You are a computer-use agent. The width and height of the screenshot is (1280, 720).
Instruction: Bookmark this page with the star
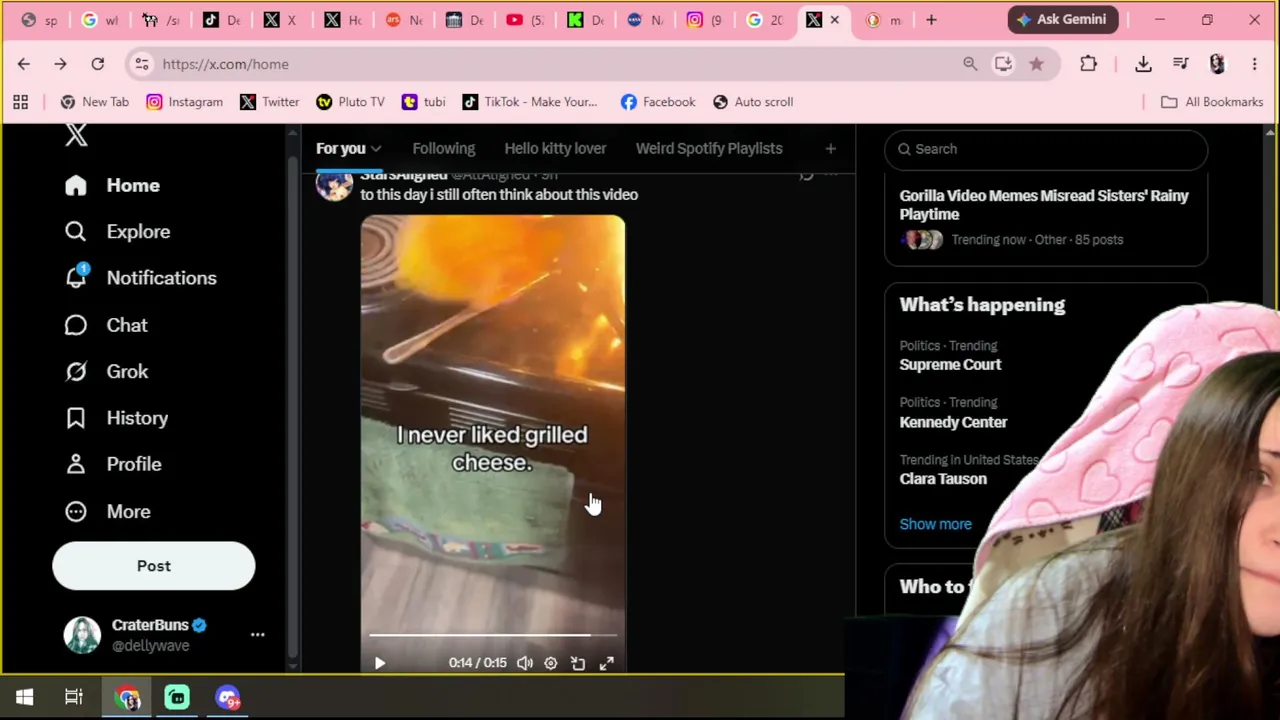pyautogui.click(x=1036, y=64)
